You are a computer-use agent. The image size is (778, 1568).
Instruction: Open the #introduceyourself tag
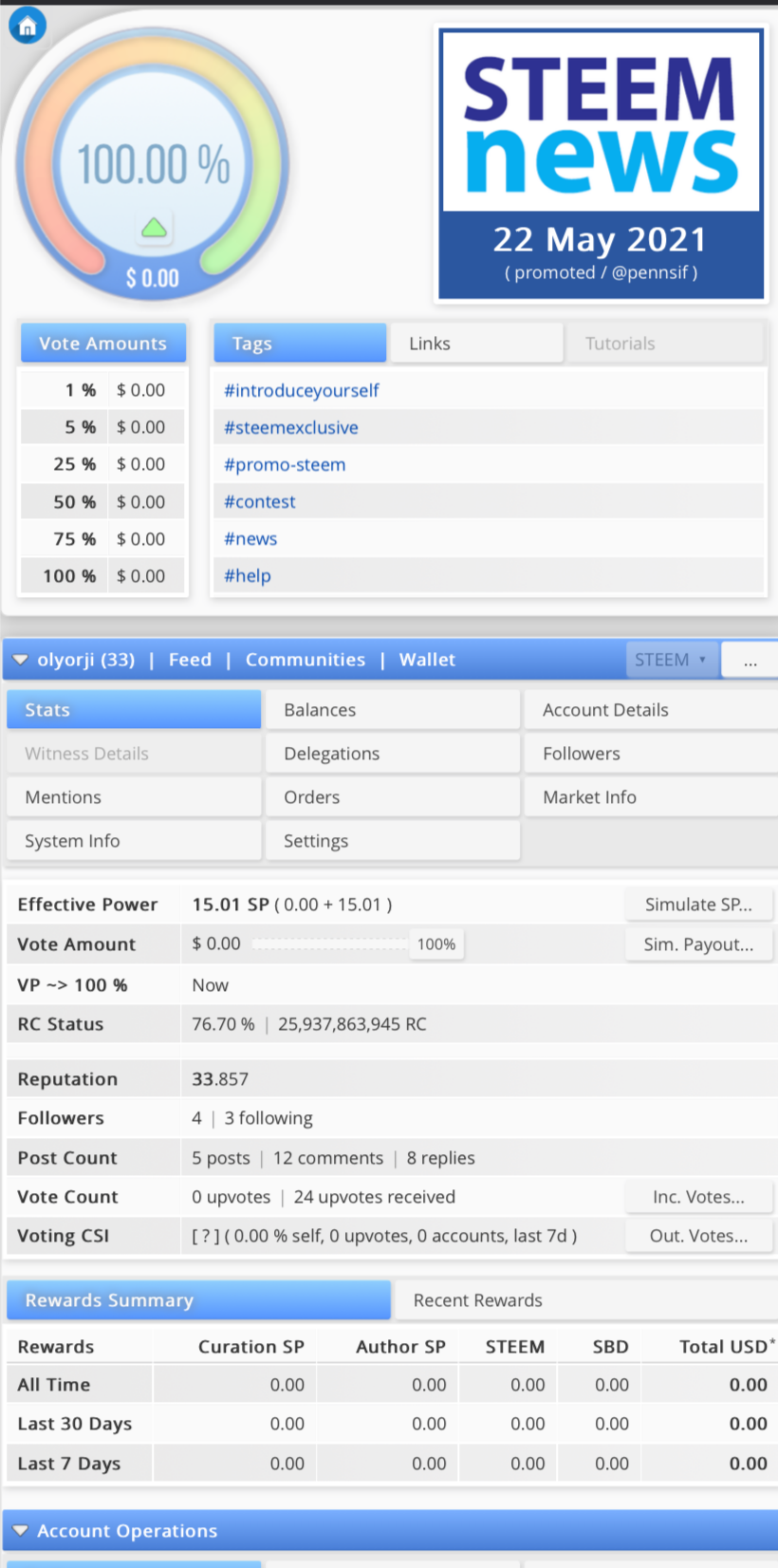[301, 390]
